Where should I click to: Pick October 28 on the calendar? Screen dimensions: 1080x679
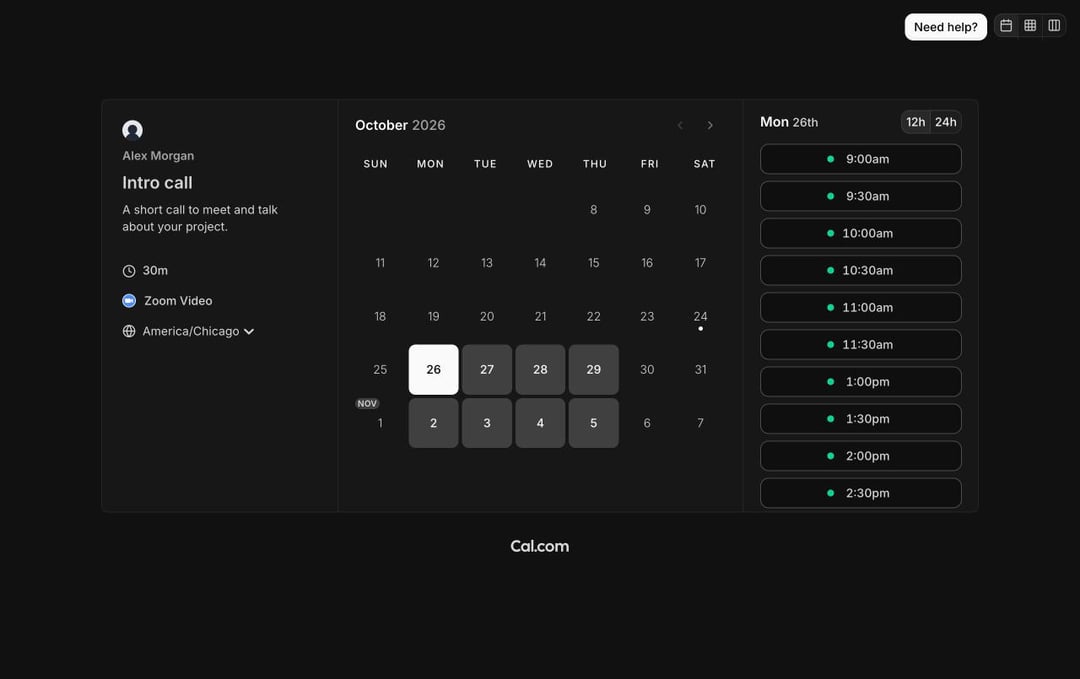pyautogui.click(x=540, y=370)
